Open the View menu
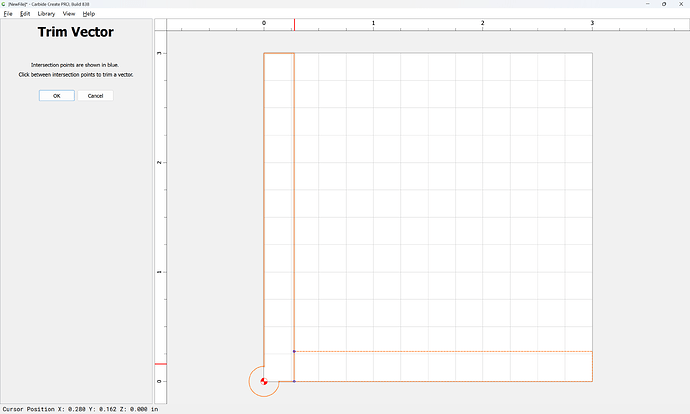Screen dimensions: 690x414 [69, 14]
